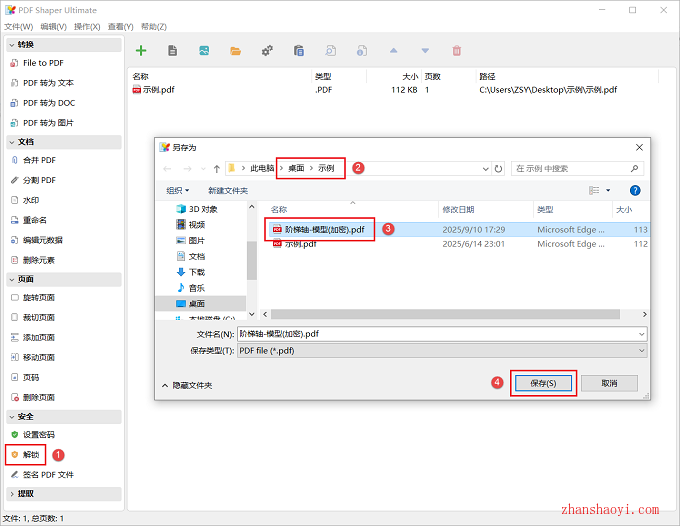Click the red trash delete icon

(457, 51)
